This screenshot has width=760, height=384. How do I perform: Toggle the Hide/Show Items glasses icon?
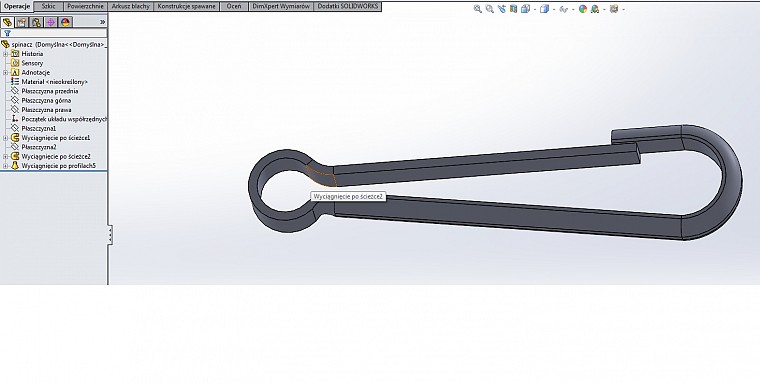563,9
